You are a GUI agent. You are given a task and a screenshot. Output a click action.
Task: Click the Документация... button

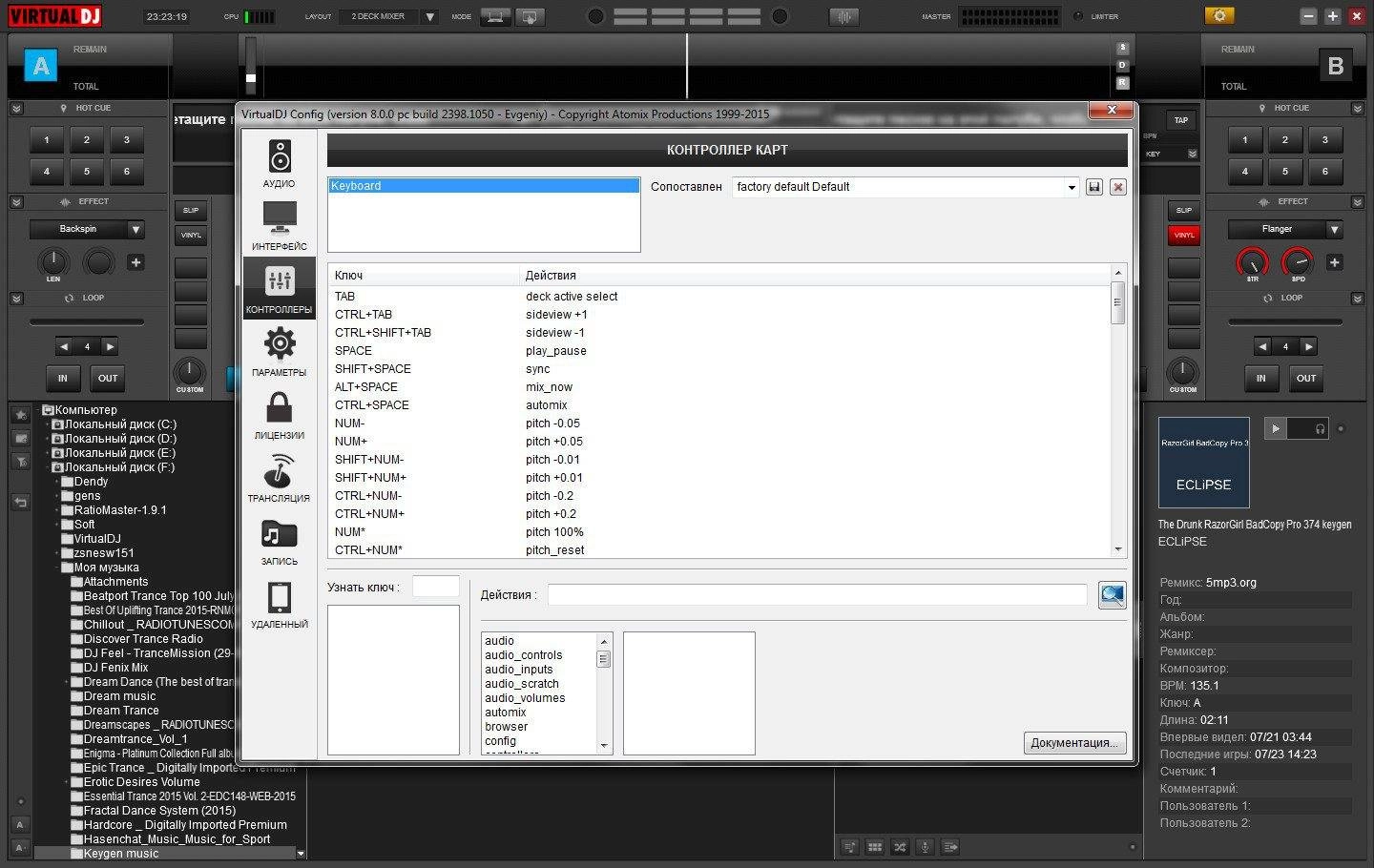tap(1074, 743)
